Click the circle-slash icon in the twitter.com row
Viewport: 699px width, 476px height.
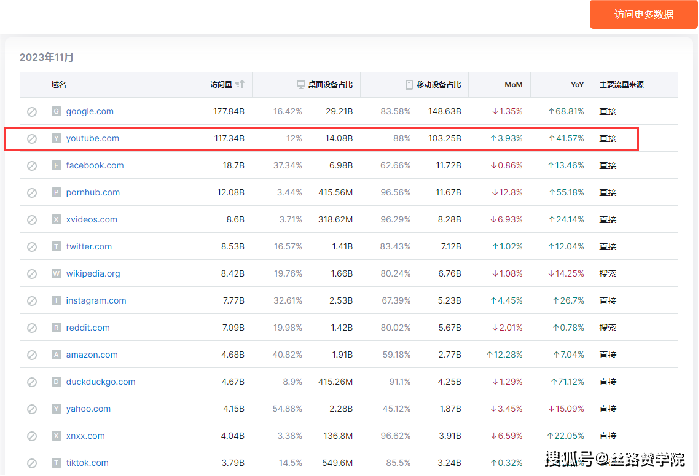pyautogui.click(x=32, y=246)
